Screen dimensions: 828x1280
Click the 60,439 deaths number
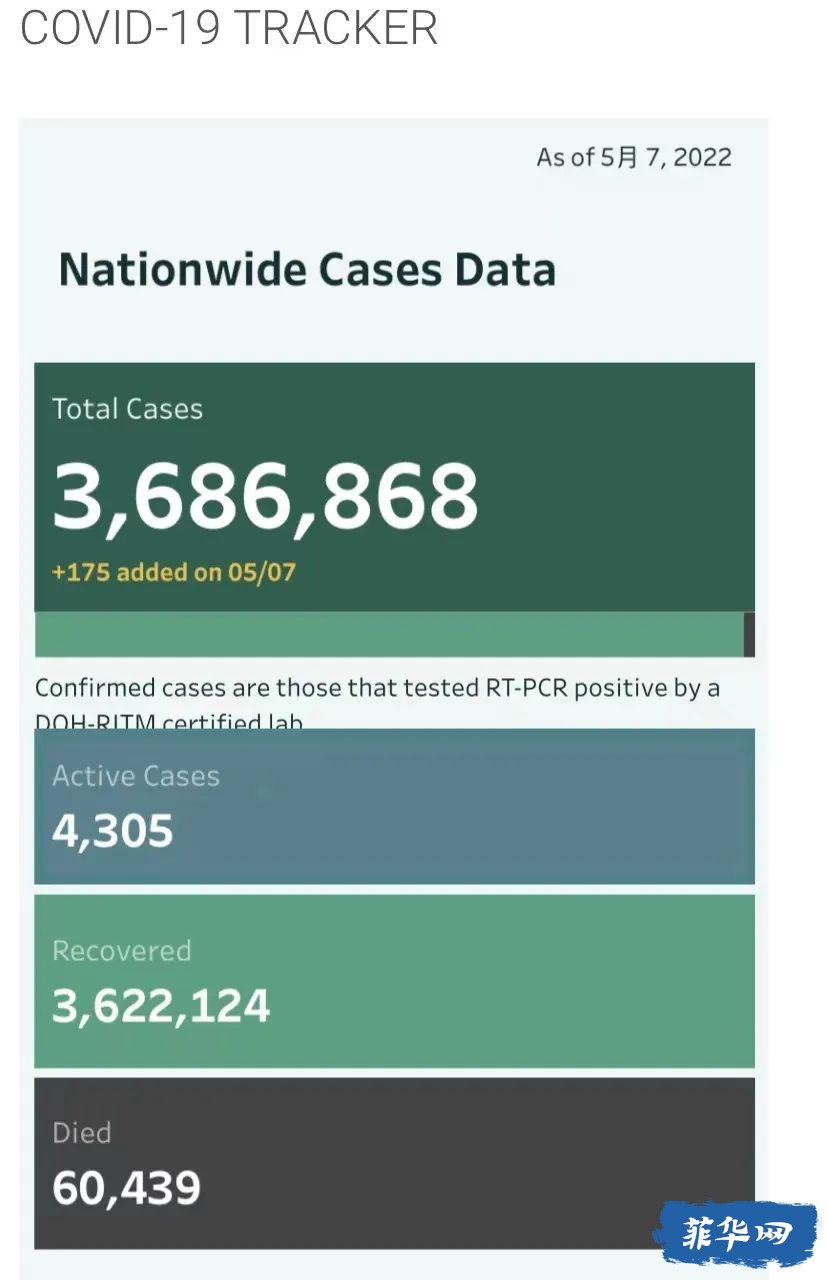point(126,1188)
